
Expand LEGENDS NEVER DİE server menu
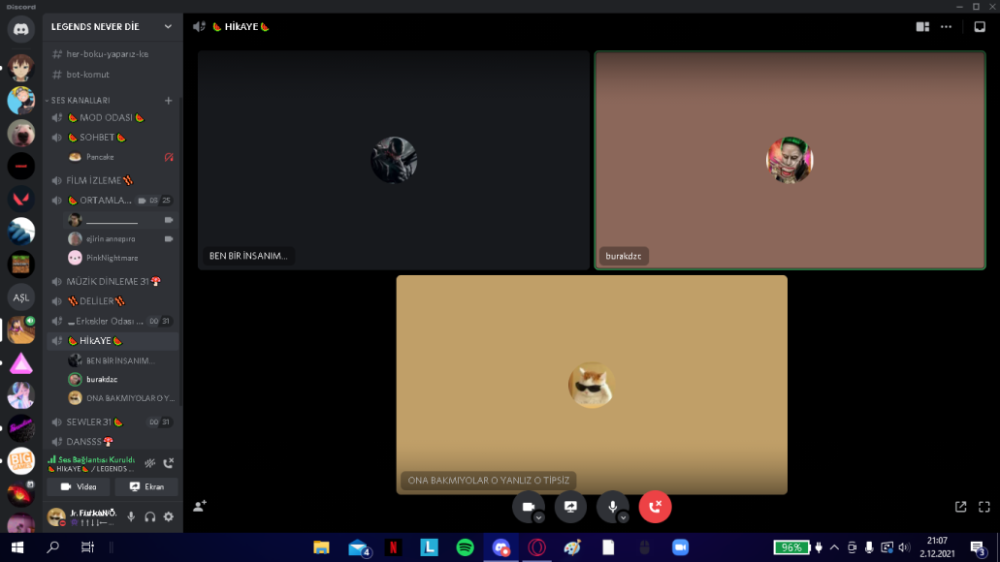(x=167, y=27)
